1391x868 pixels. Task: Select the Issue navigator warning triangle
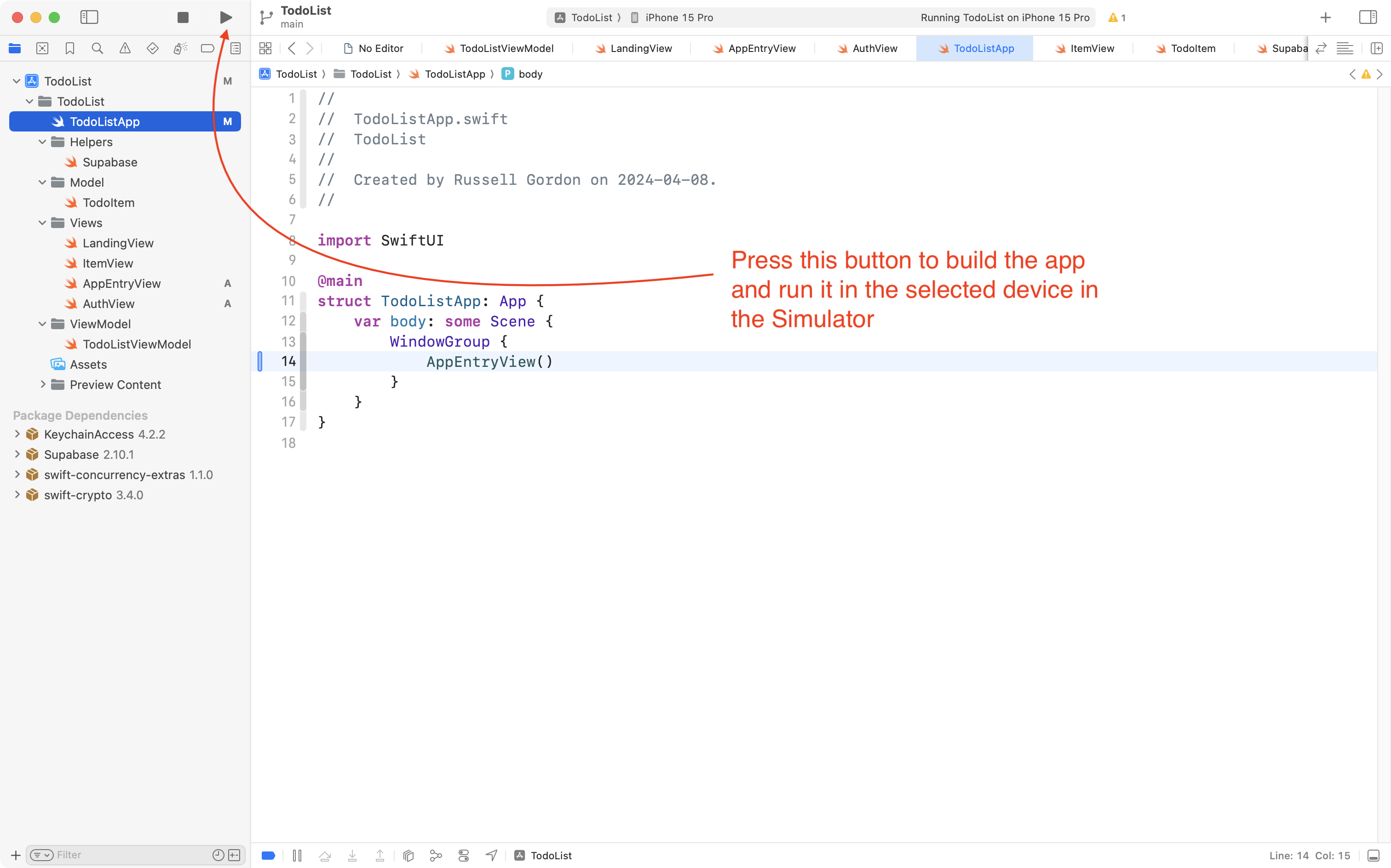point(125,48)
